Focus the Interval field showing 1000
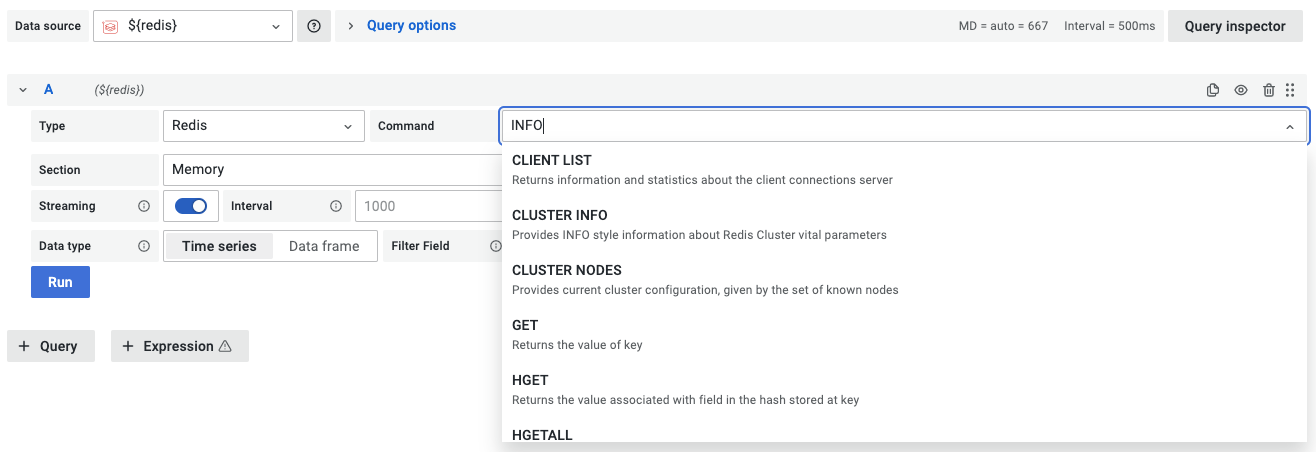 coord(427,206)
